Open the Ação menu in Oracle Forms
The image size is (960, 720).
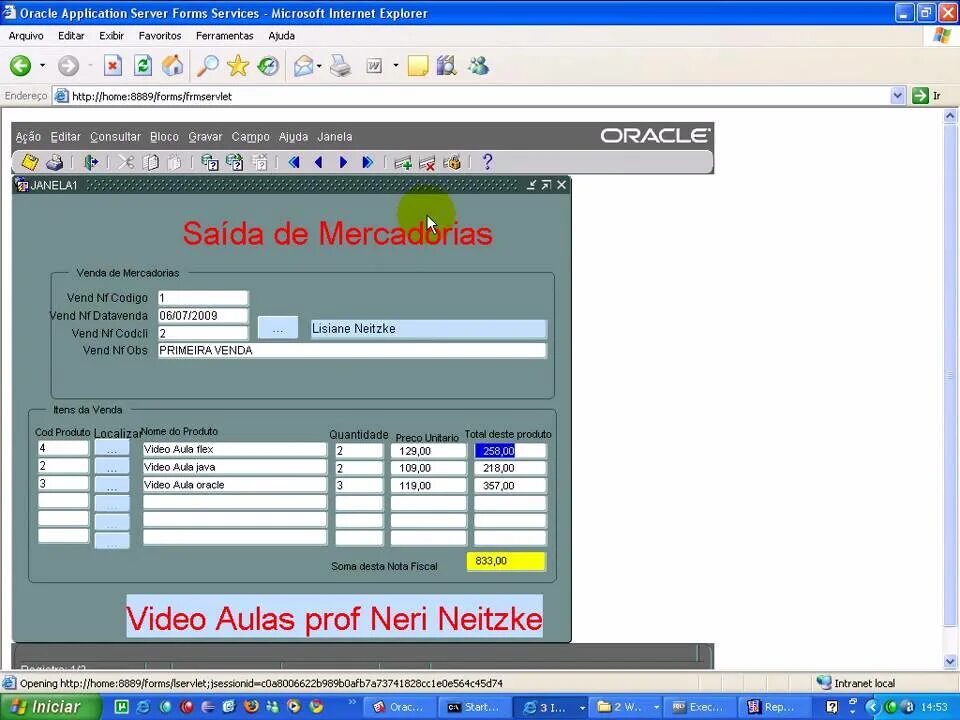(x=28, y=137)
